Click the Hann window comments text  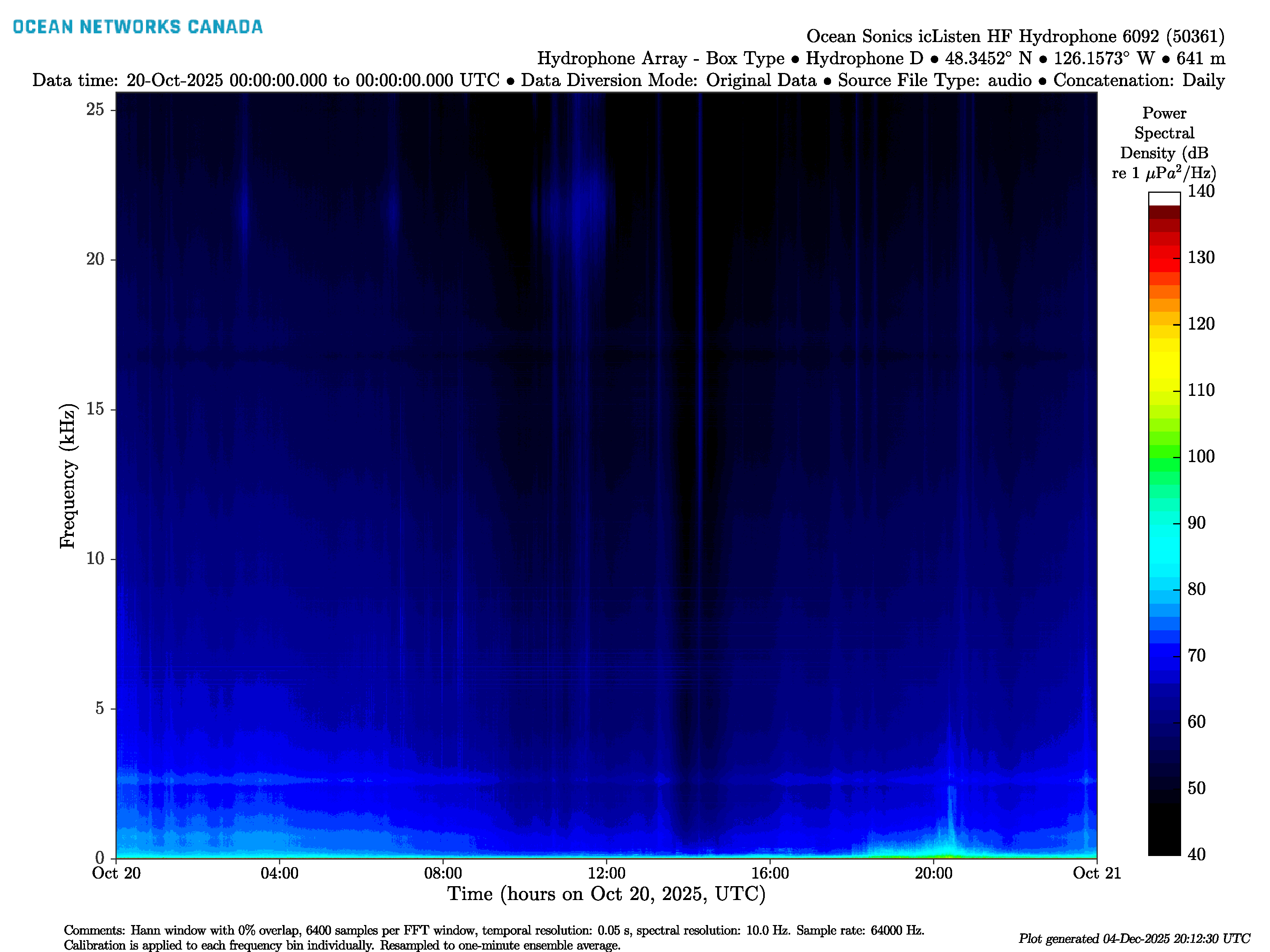click(x=494, y=930)
